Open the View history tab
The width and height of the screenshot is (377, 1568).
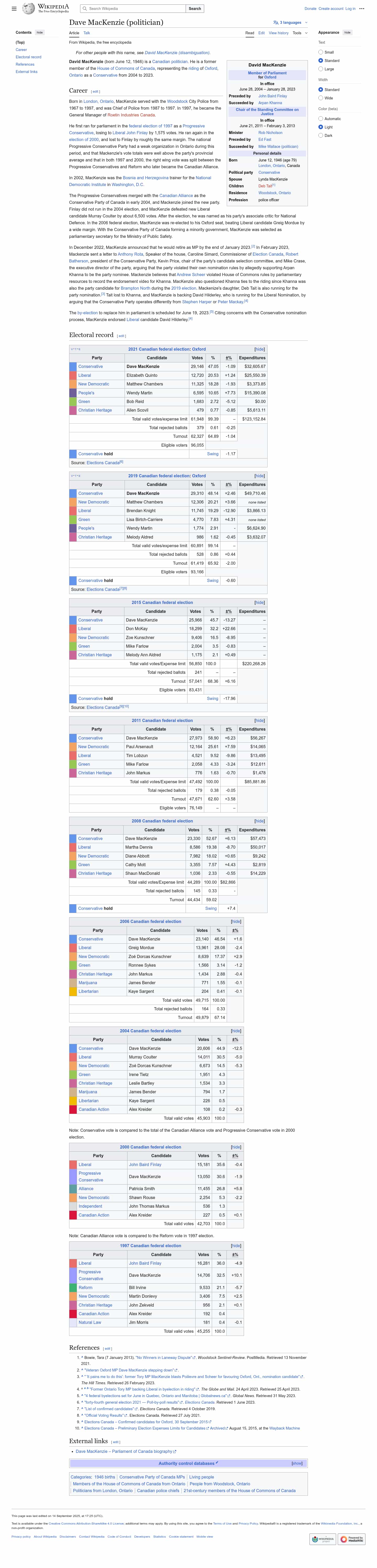278,33
